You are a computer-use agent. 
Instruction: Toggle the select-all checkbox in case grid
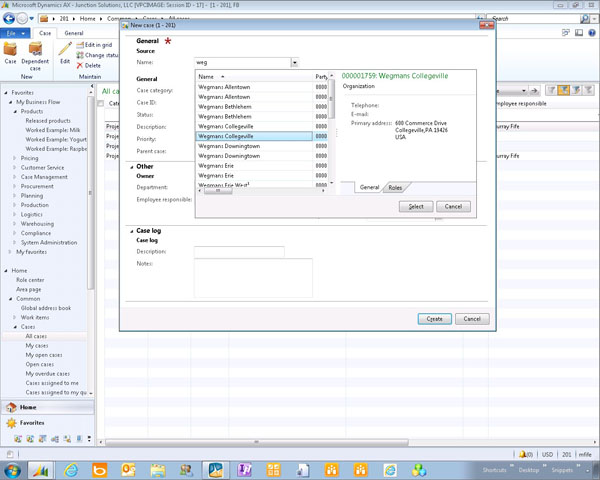101,103
